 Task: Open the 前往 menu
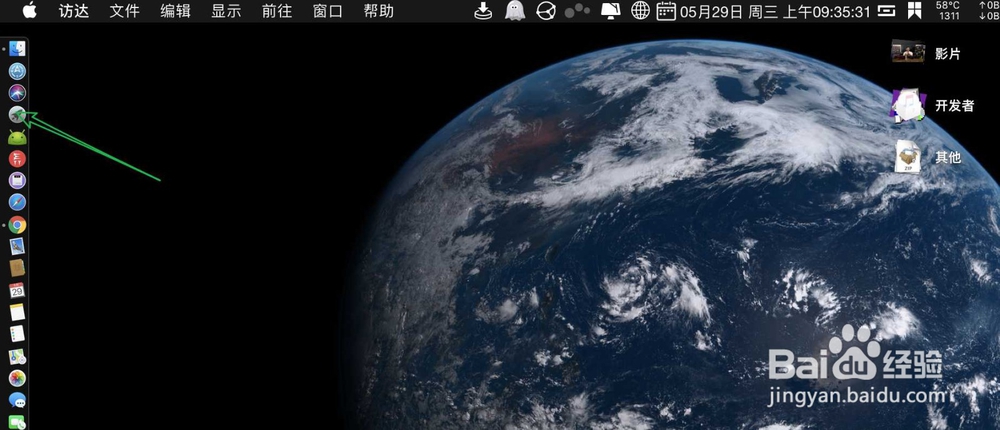tap(277, 11)
